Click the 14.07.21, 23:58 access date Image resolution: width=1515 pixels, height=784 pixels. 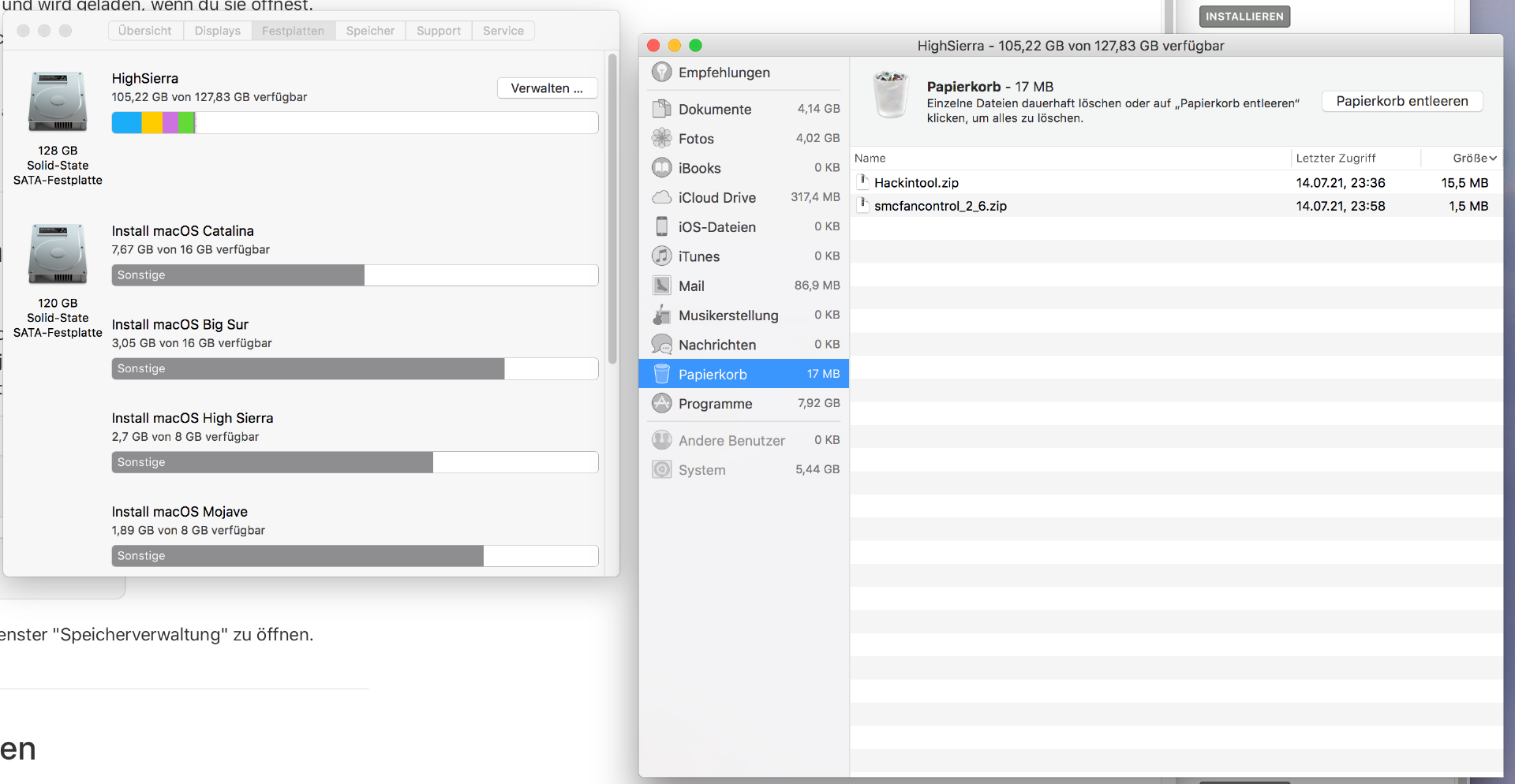pyautogui.click(x=1341, y=206)
